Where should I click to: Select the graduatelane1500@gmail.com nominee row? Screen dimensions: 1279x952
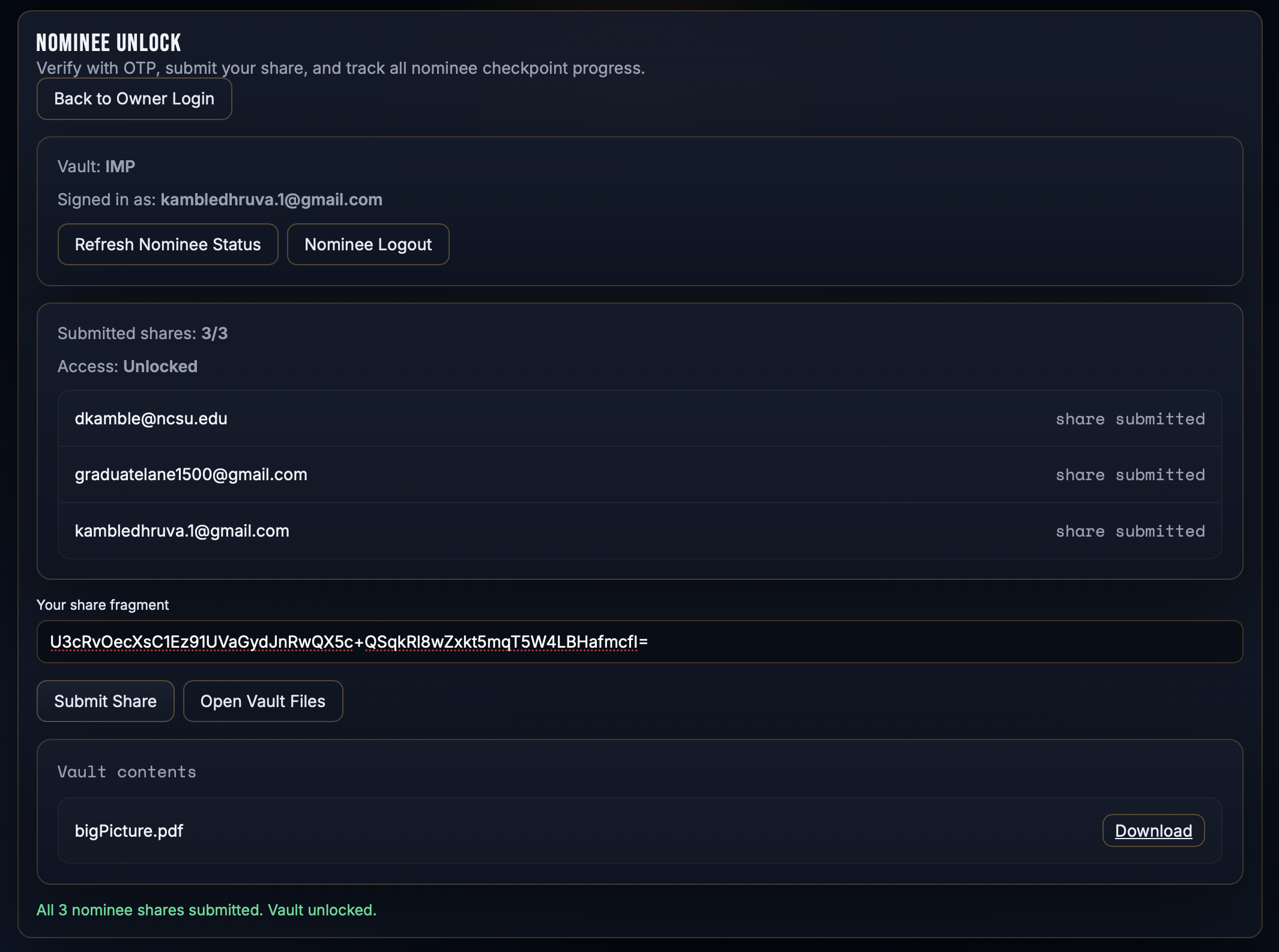639,474
